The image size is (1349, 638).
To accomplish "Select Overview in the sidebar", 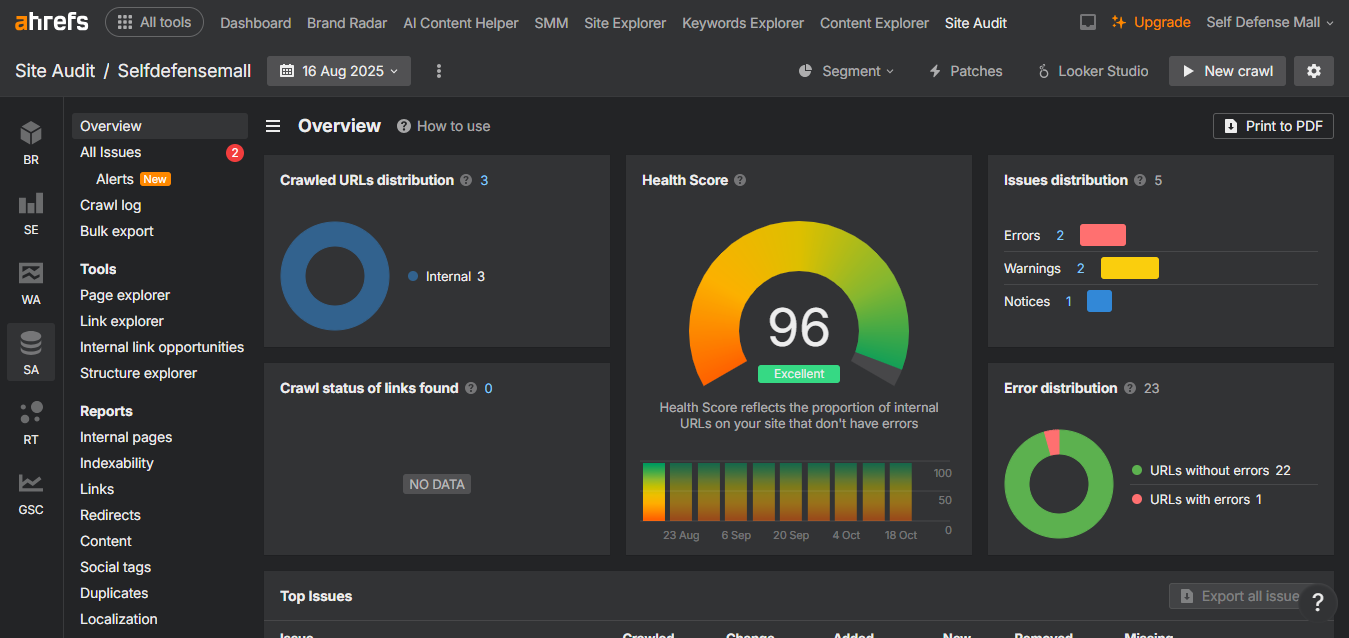I will (160, 126).
